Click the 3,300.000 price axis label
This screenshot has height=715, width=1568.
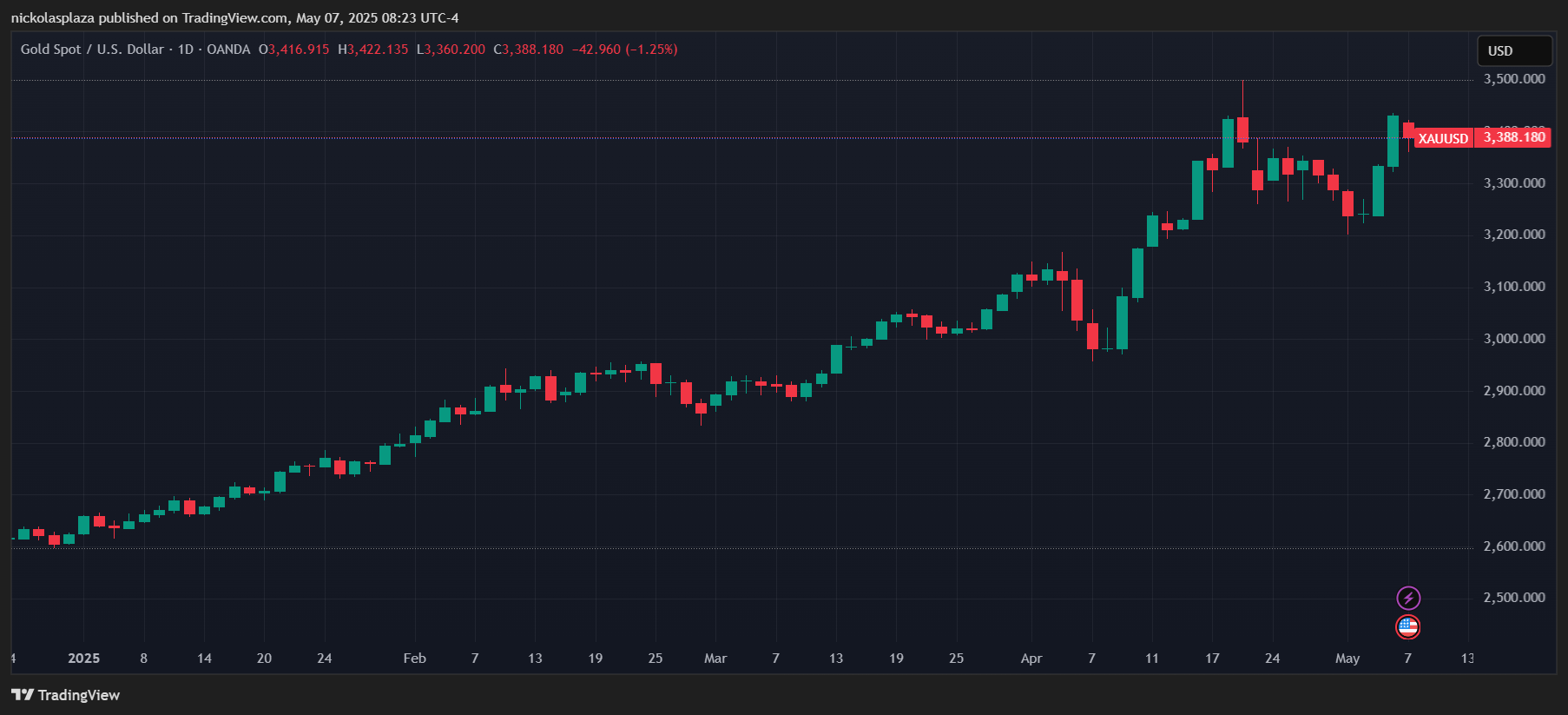tap(1514, 183)
